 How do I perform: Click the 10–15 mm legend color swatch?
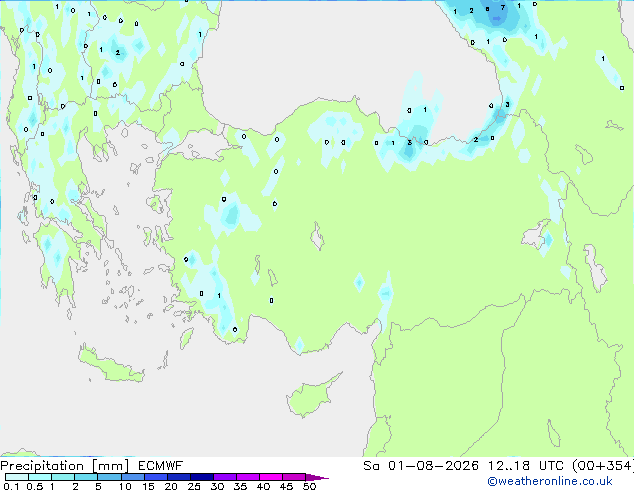click(x=132, y=477)
